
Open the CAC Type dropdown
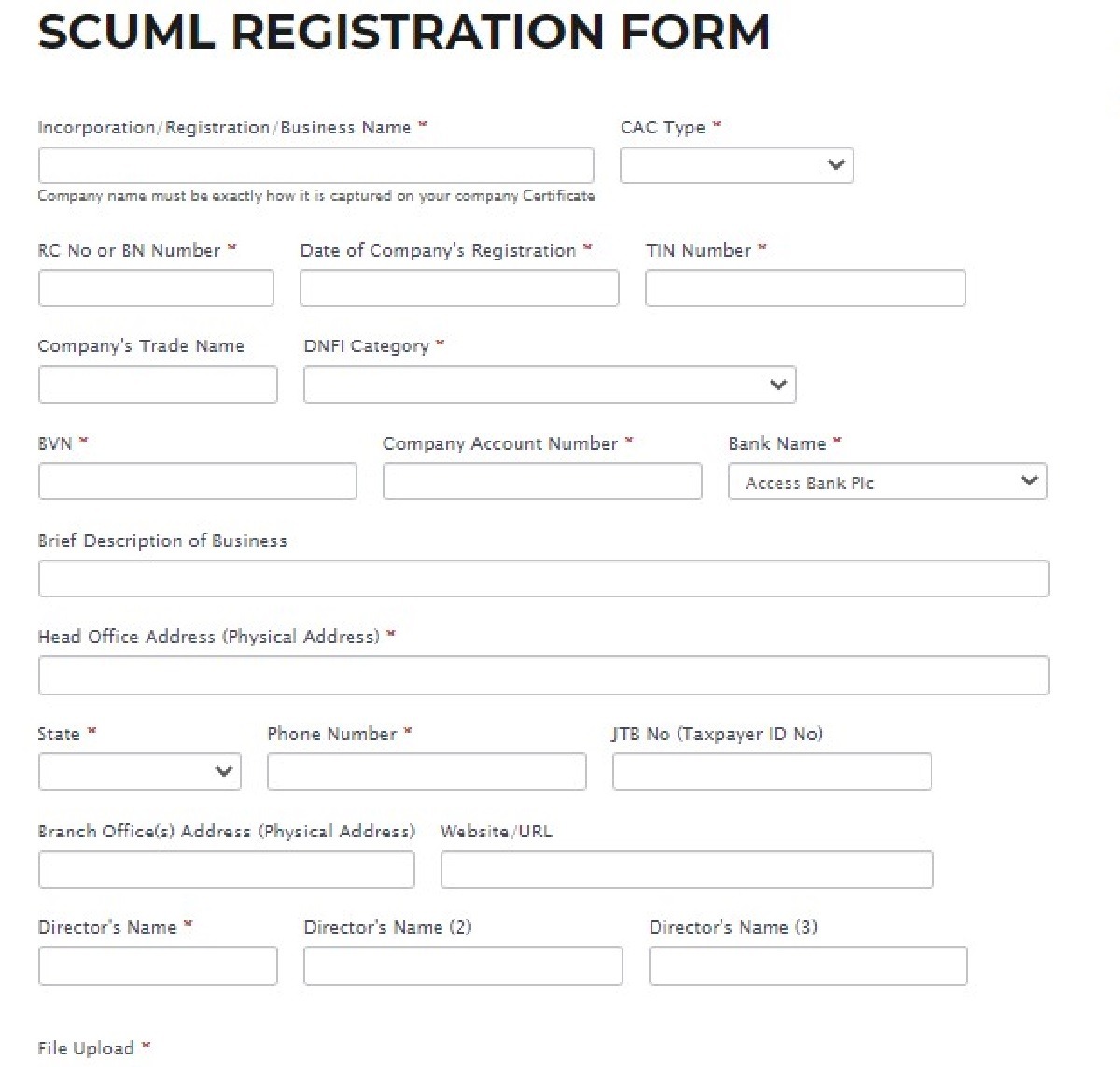pos(736,165)
